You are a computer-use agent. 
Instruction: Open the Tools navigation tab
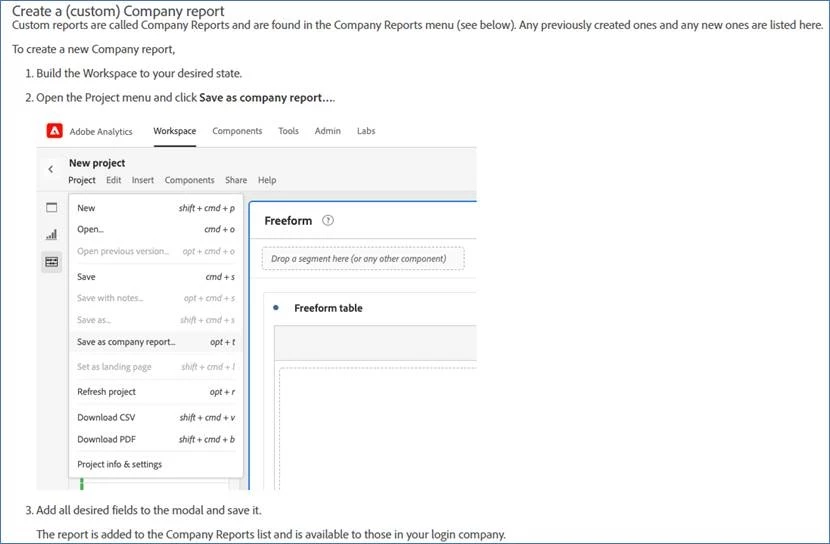click(x=288, y=131)
